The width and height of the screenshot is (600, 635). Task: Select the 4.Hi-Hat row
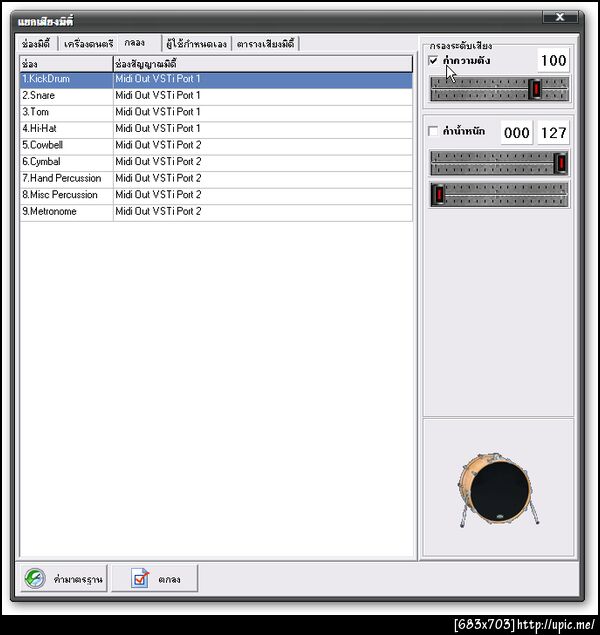[216, 129]
